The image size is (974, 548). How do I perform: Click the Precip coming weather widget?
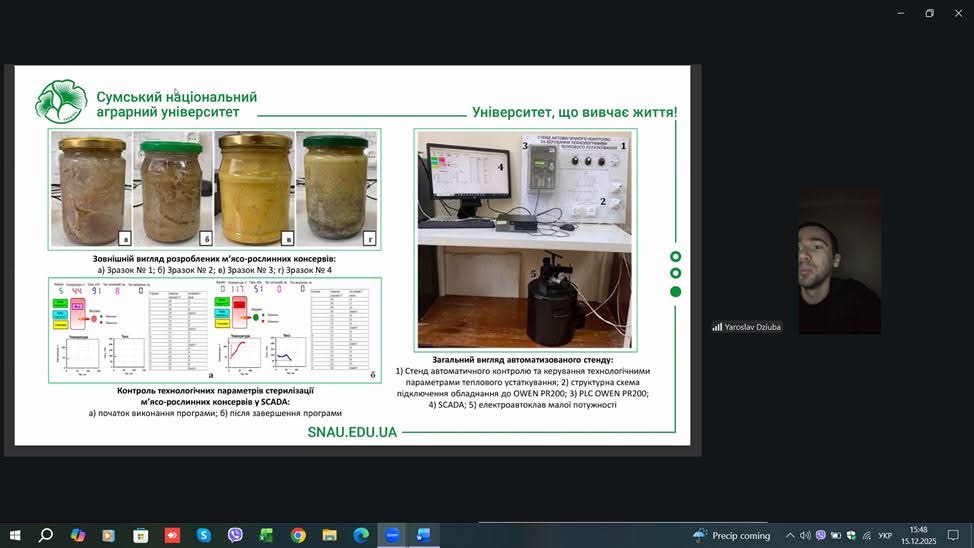tap(732, 536)
